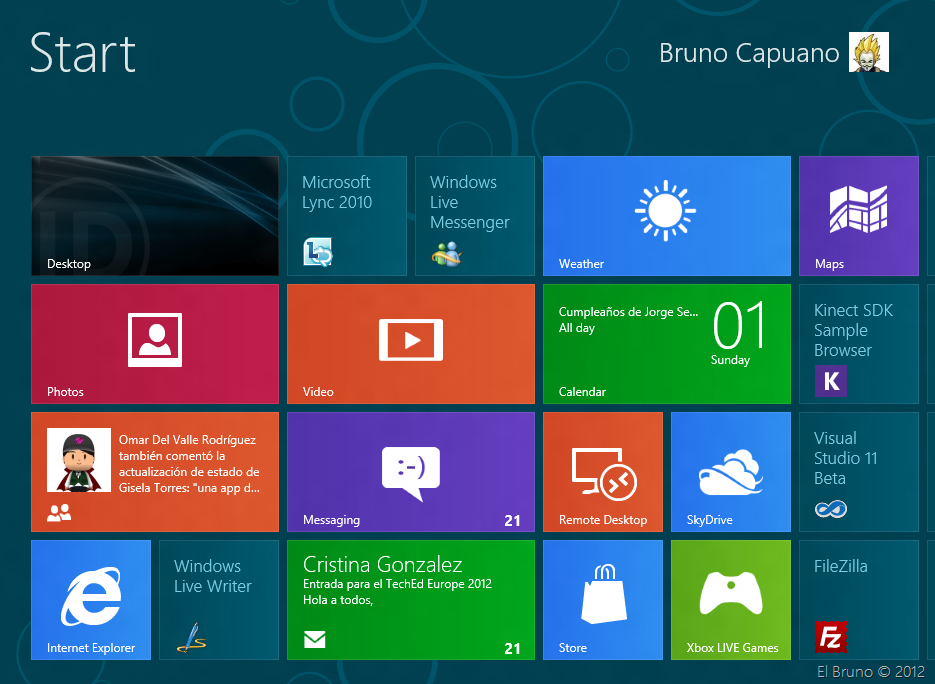Open the Desktop tile
This screenshot has width=935, height=684.
click(x=155, y=216)
